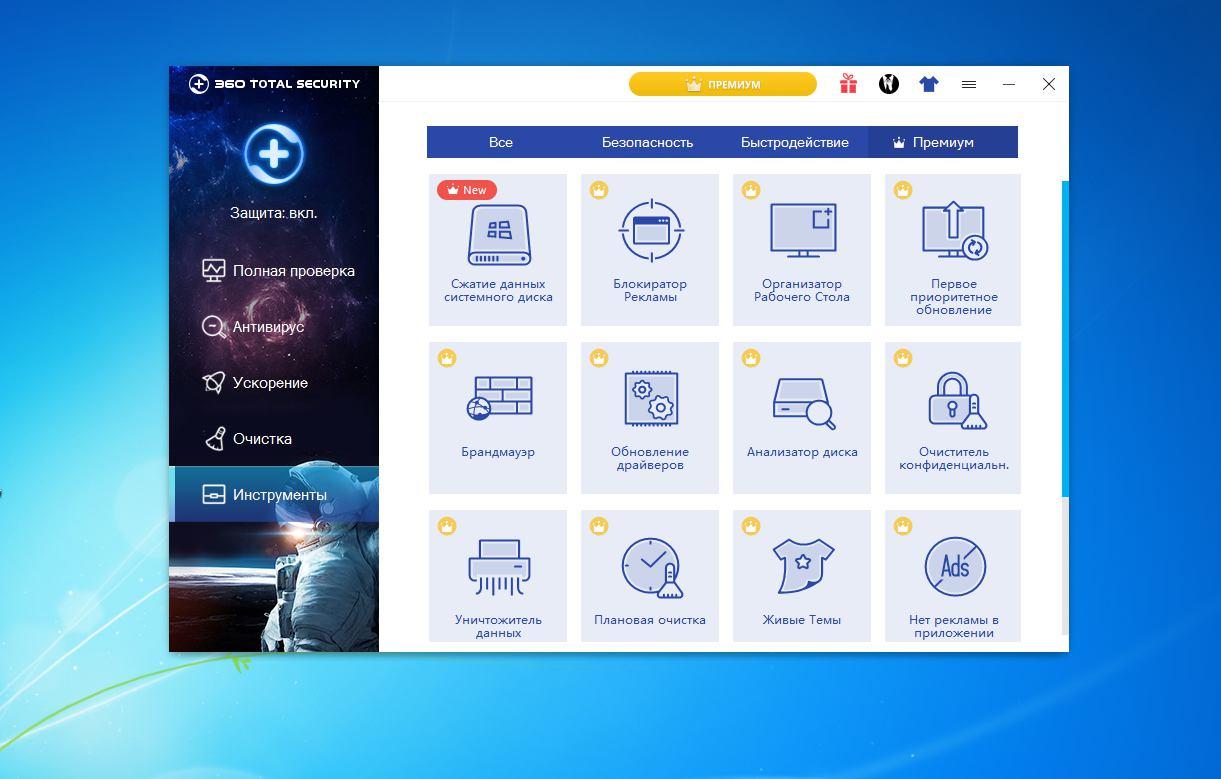
Task: Launch the Блокиратор Рекламы ad blocker
Action: 650,249
